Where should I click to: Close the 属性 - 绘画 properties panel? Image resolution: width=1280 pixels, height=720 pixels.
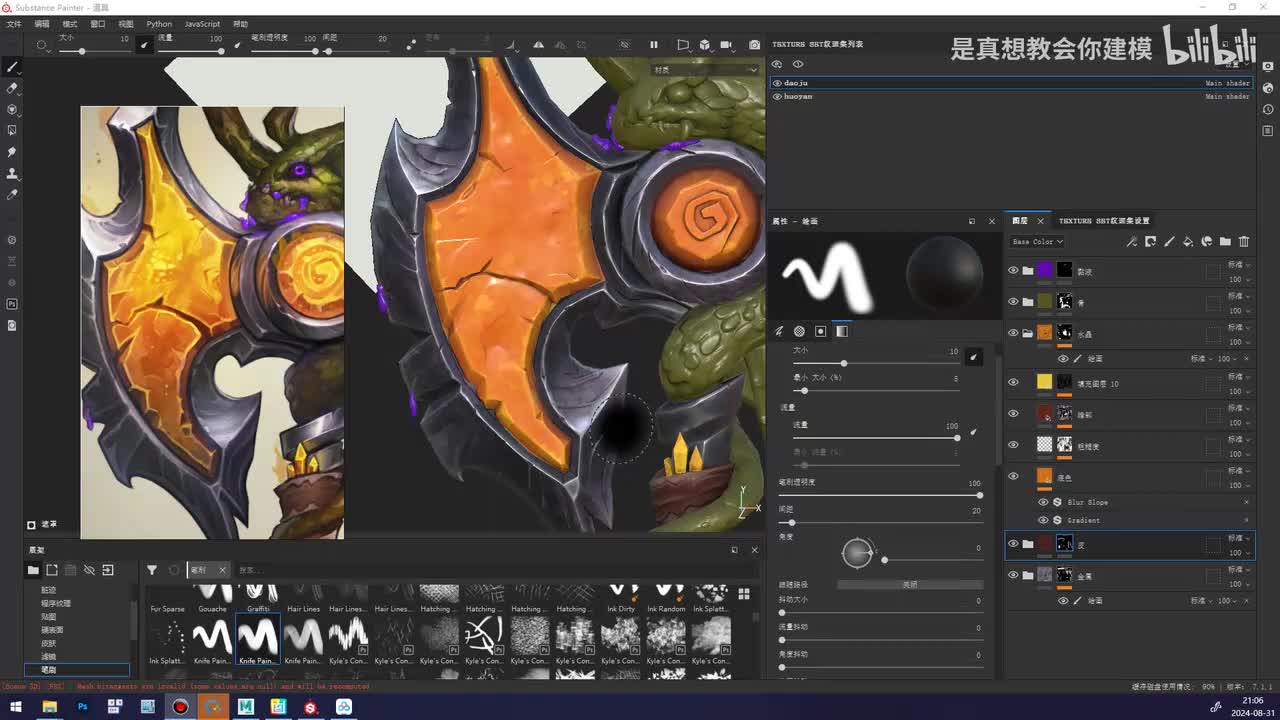[x=992, y=221]
